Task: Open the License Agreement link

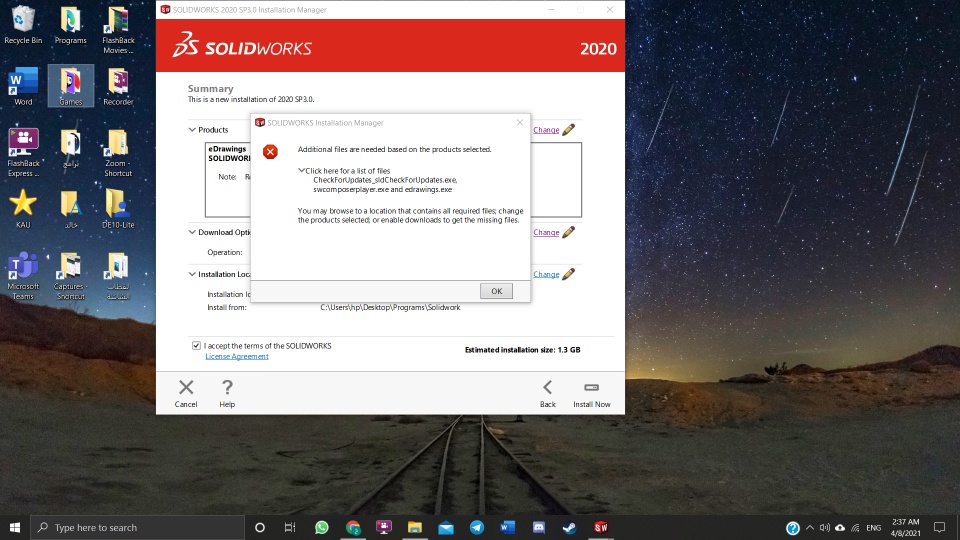Action: [237, 356]
